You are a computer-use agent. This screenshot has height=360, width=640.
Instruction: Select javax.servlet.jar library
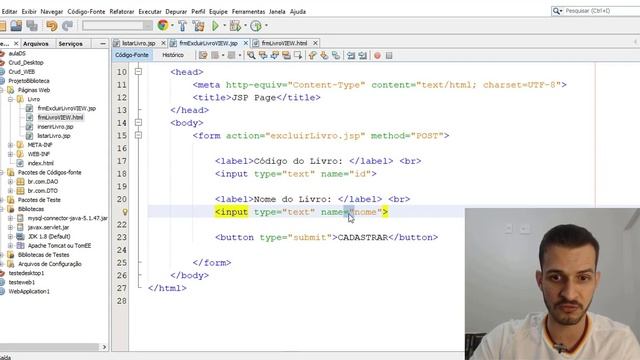click(48, 227)
